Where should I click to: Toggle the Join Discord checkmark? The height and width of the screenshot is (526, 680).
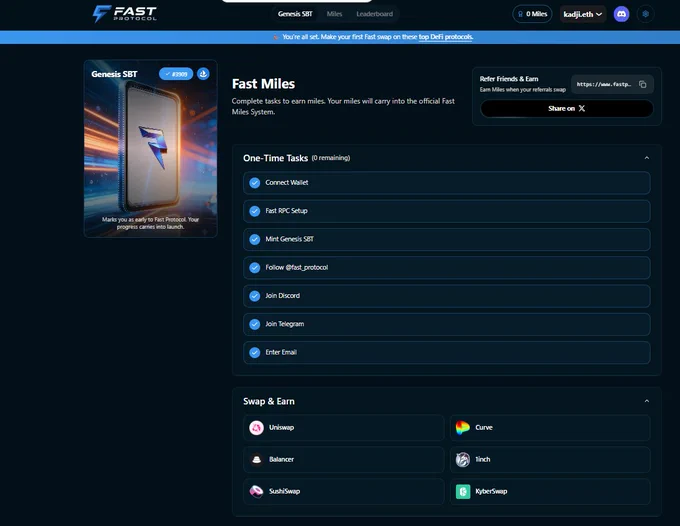point(255,296)
